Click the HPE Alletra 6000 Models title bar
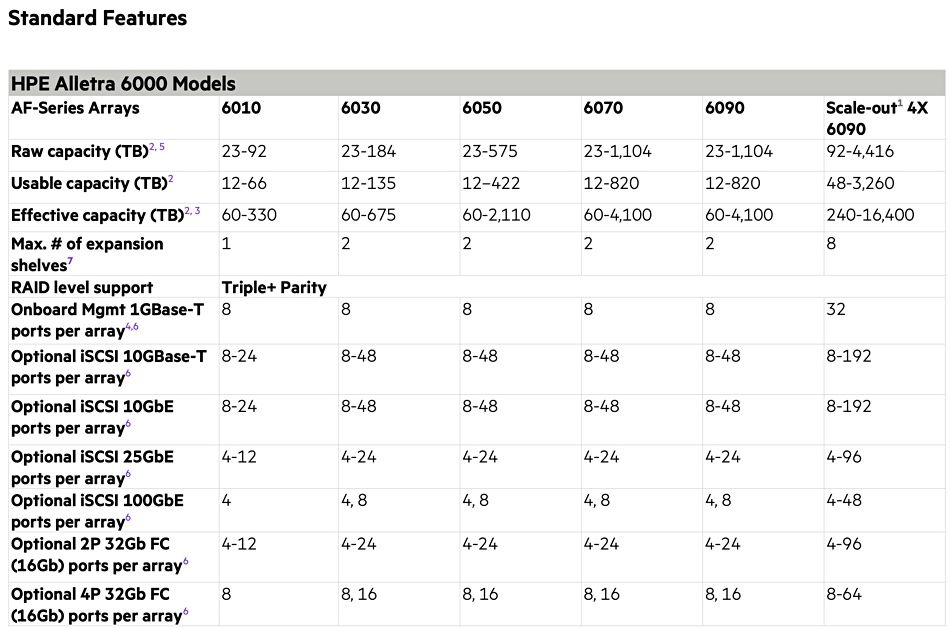Viewport: 950px width, 629px height. tap(477, 83)
